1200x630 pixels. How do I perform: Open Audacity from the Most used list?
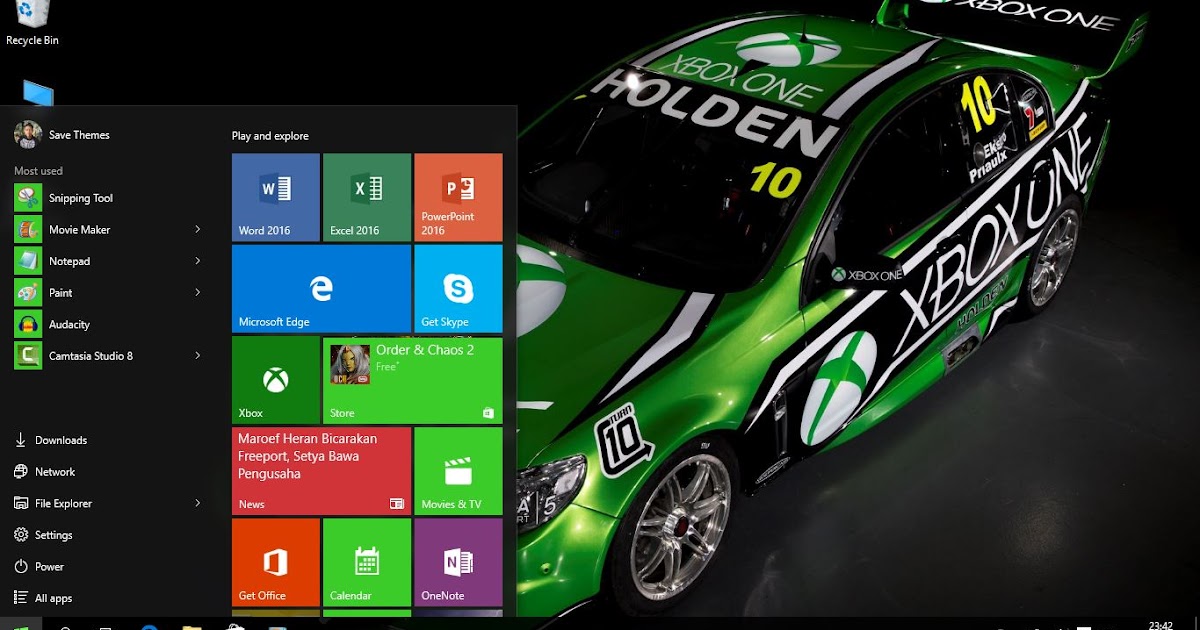[72, 324]
